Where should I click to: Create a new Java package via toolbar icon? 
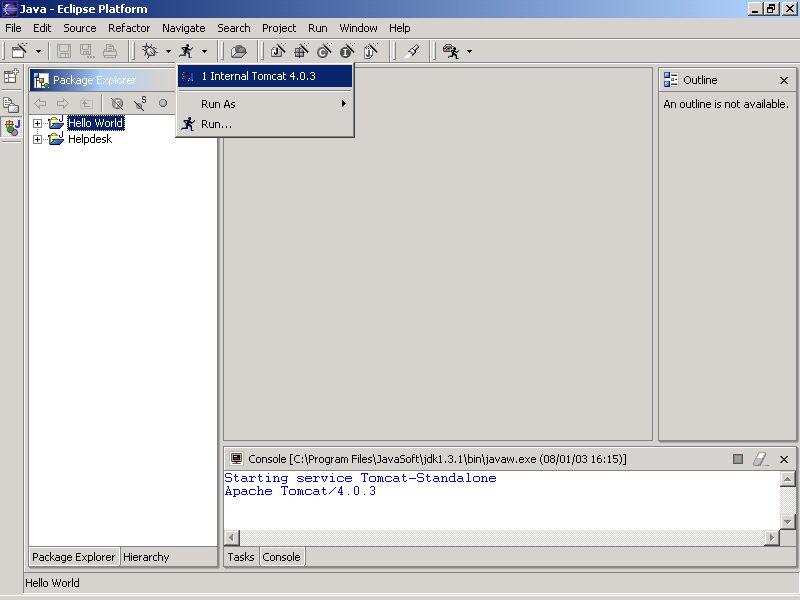[x=301, y=51]
